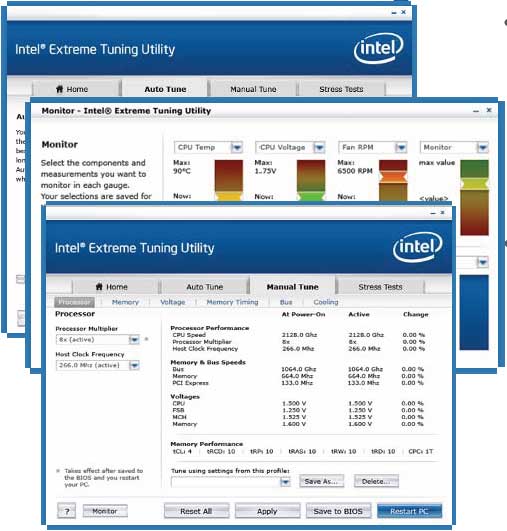Open the profile selection dropdown
This screenshot has width=507, height=531.
(285, 482)
